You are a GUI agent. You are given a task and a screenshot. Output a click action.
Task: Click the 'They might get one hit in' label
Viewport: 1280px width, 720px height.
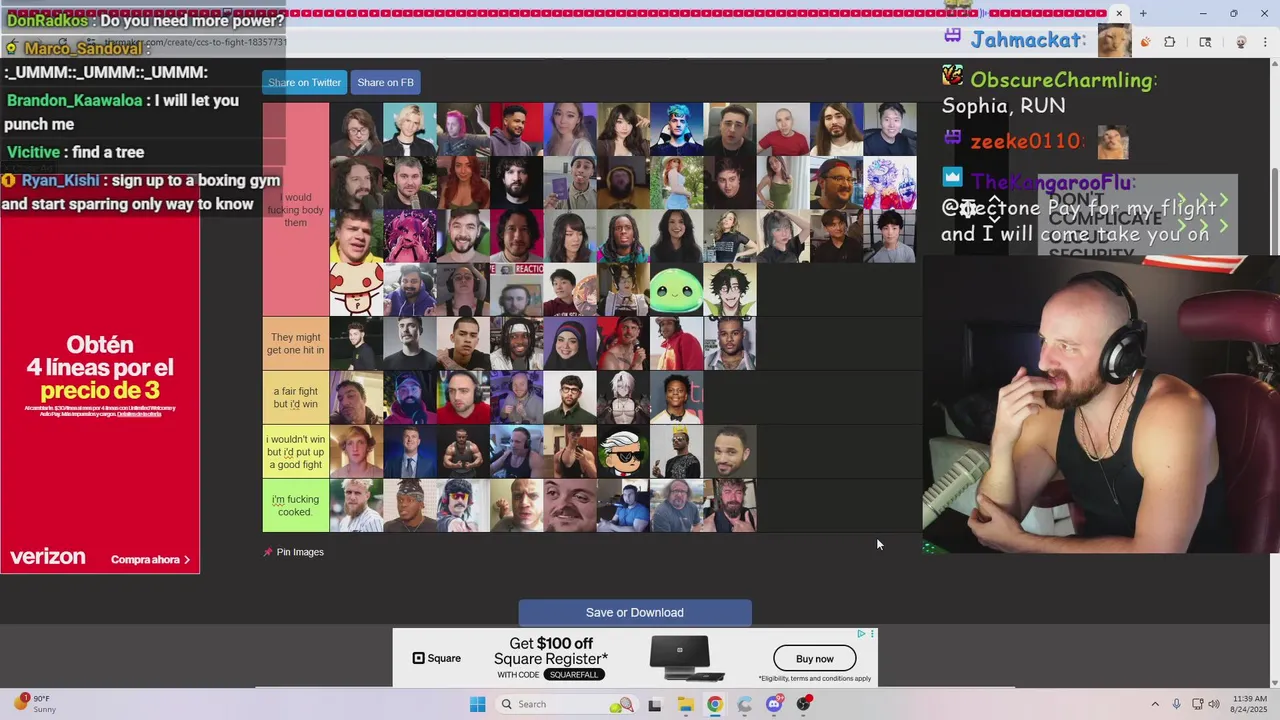(296, 344)
